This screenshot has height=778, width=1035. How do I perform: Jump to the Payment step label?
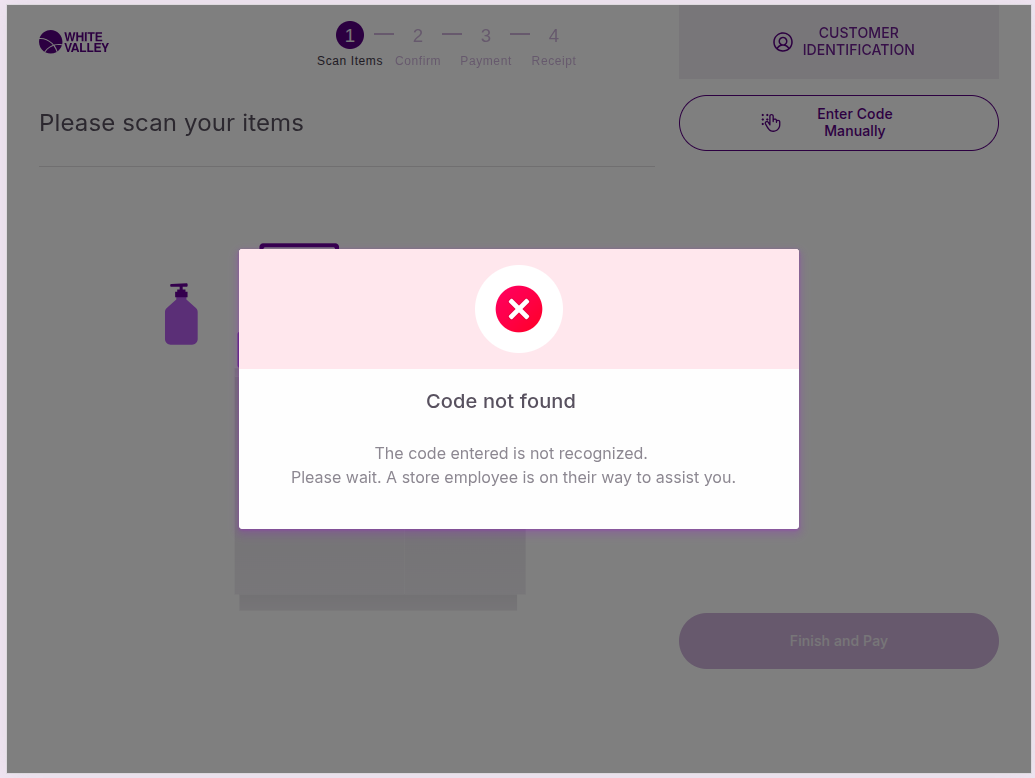(x=486, y=61)
